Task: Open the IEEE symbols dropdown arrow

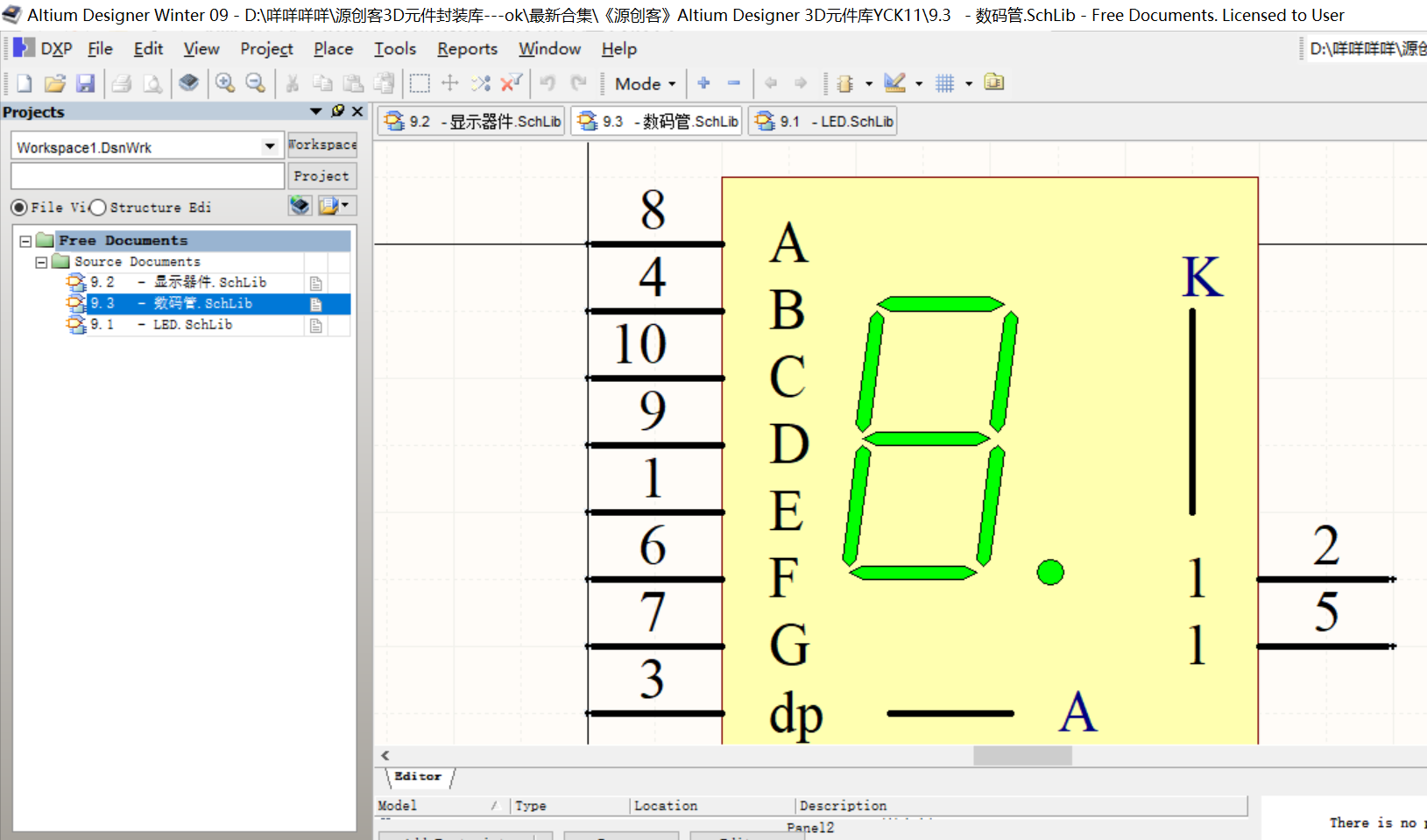Action: click(869, 84)
